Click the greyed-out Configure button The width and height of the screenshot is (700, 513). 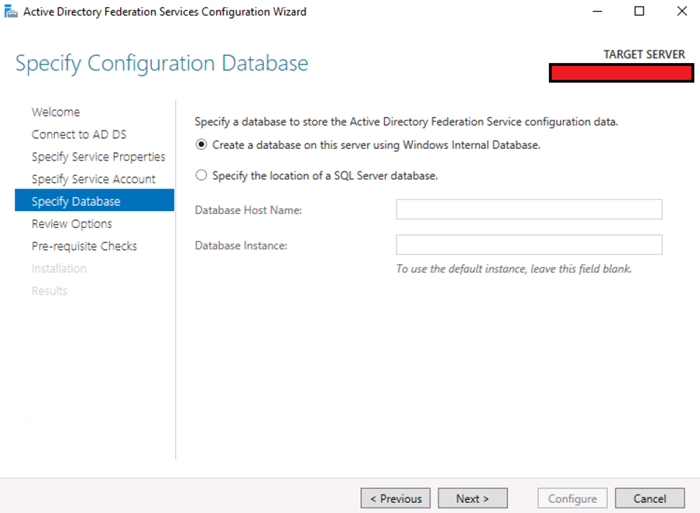573,498
